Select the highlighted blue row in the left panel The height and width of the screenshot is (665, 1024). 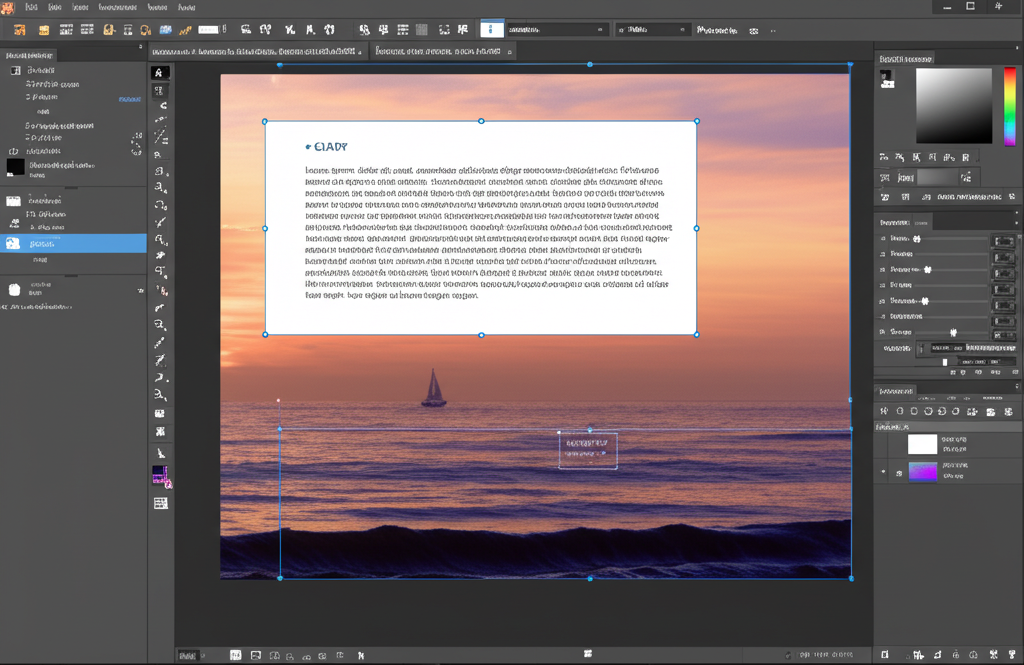click(73, 243)
